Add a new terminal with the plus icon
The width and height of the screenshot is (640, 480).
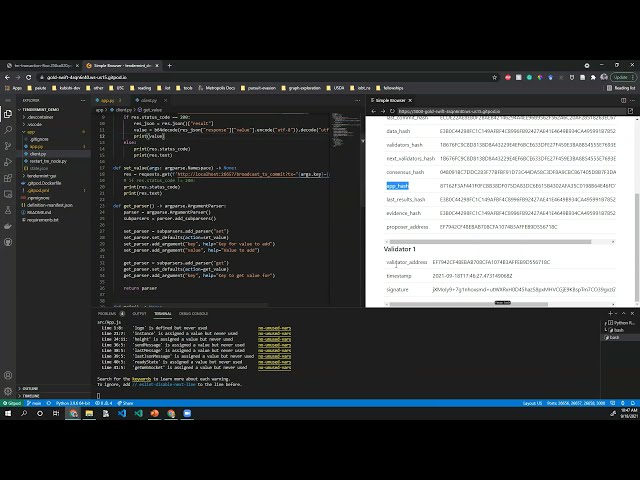pyautogui.click(x=610, y=313)
